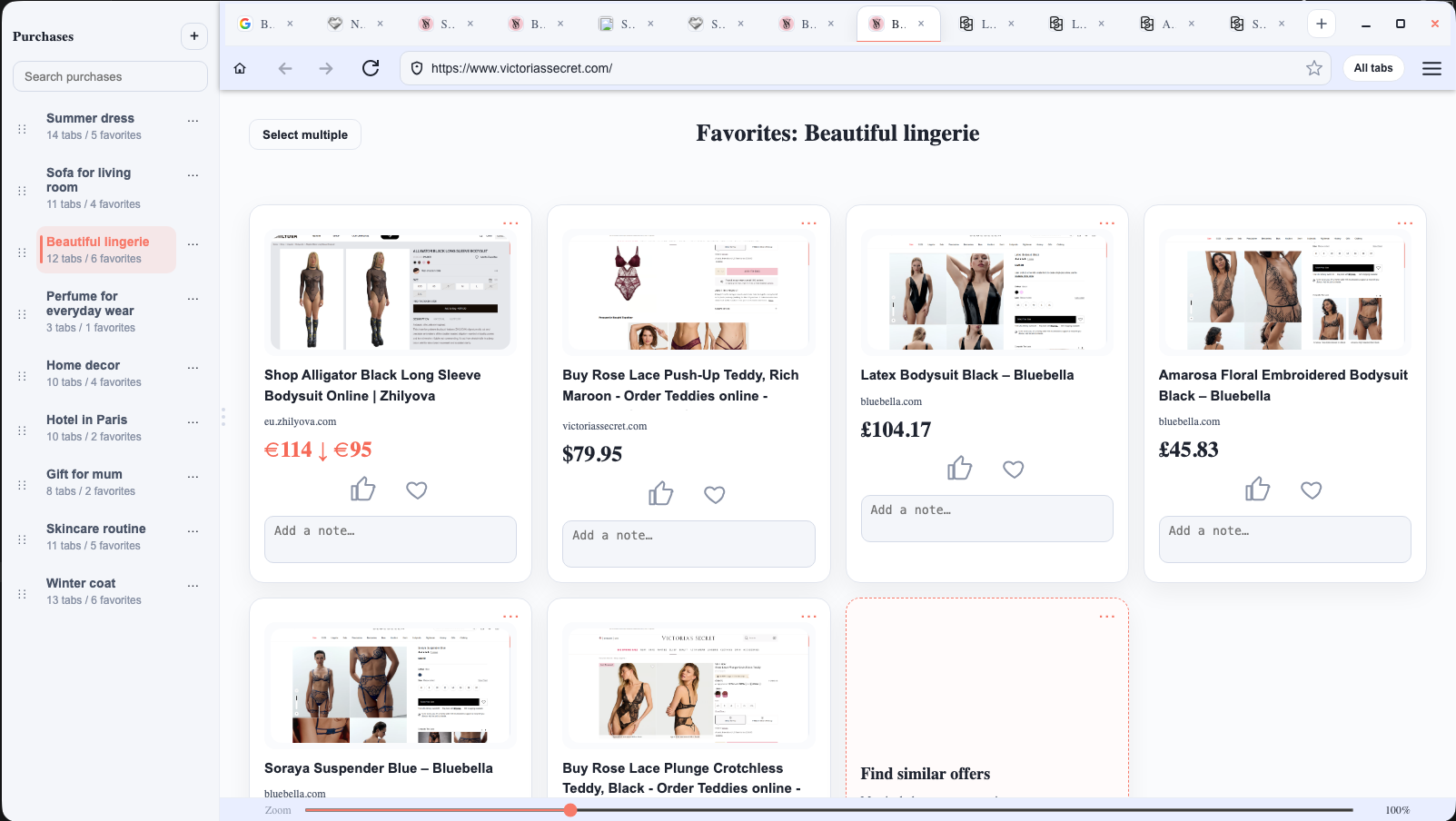Open card menu on Latex Bodysuit card

[1106, 223]
